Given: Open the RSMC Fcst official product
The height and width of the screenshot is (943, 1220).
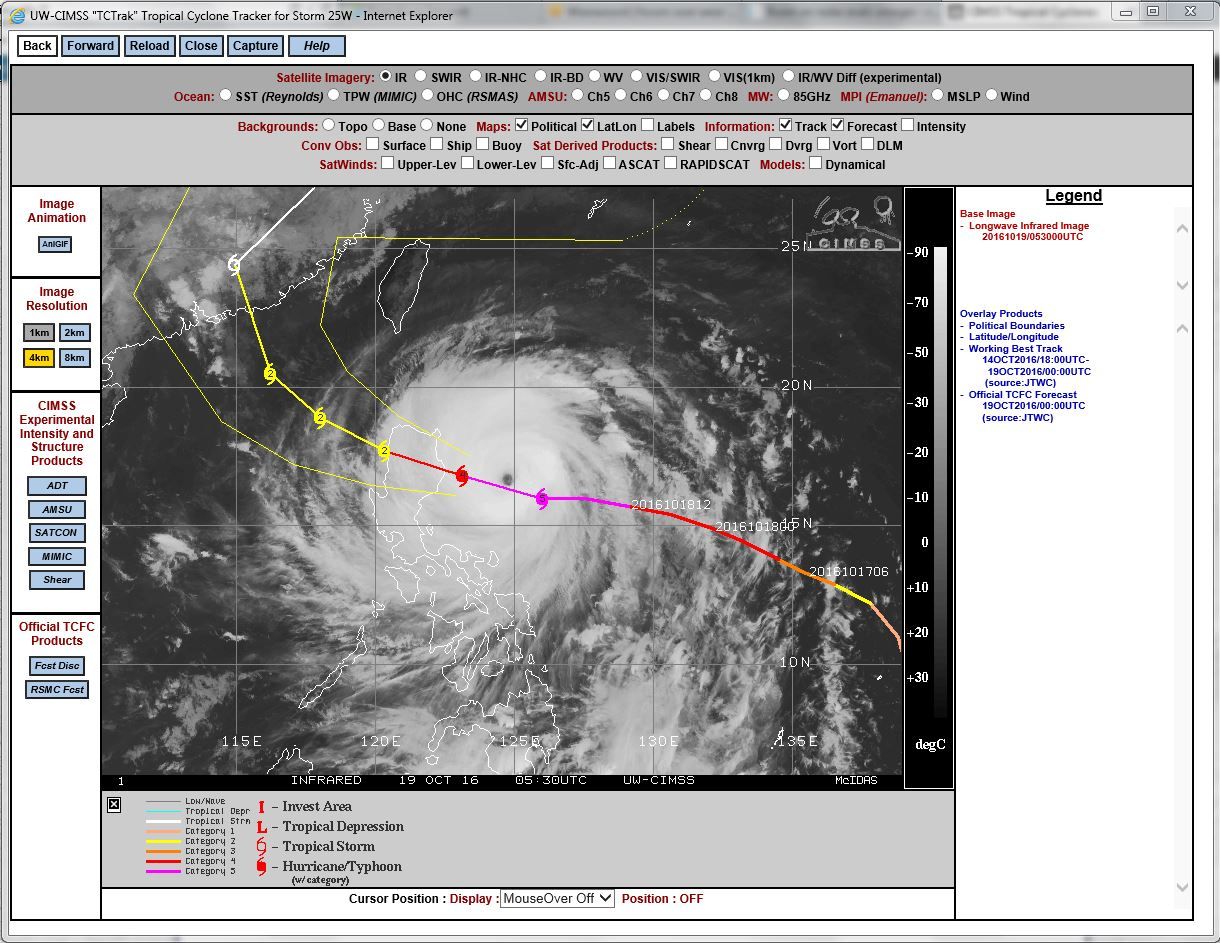Looking at the screenshot, I should coord(57,689).
